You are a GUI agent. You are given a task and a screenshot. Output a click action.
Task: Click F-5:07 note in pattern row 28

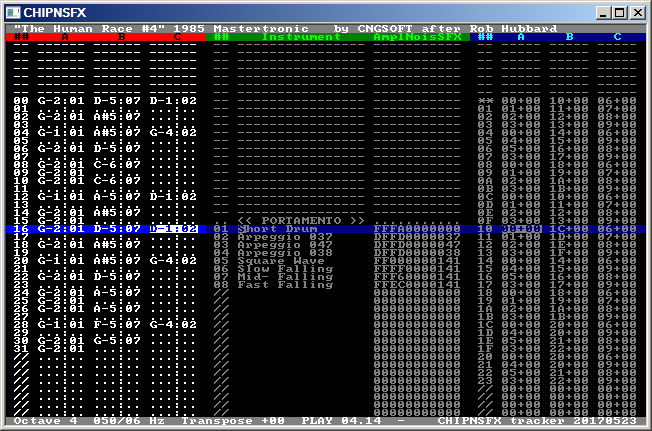117,324
